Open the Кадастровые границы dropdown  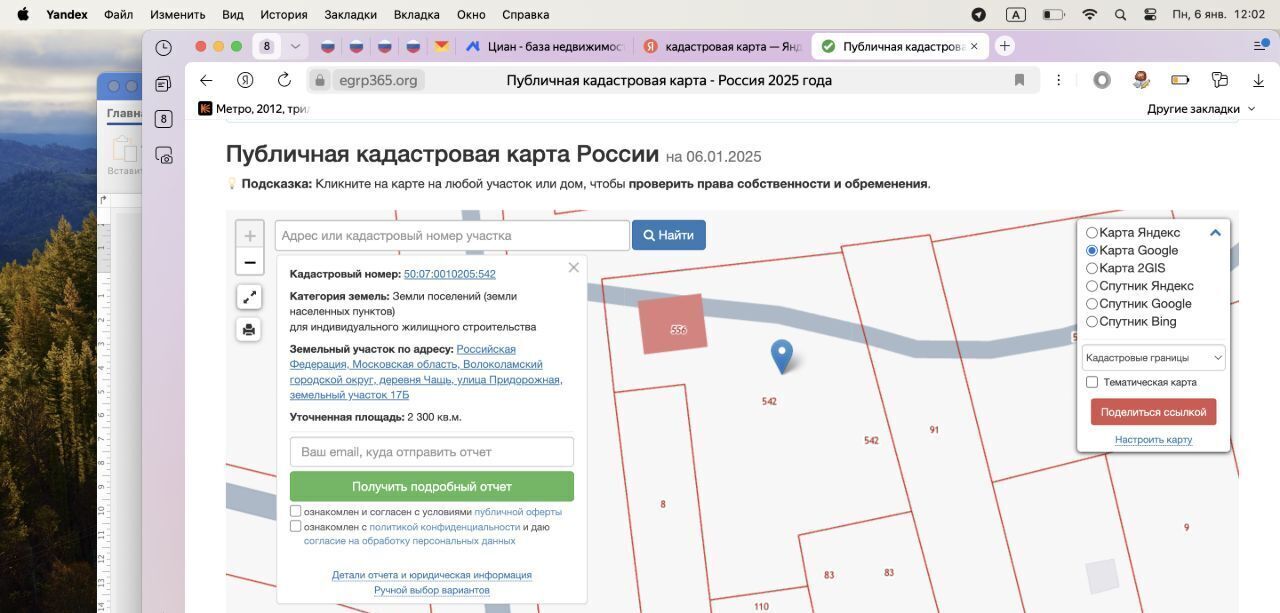[1153, 357]
